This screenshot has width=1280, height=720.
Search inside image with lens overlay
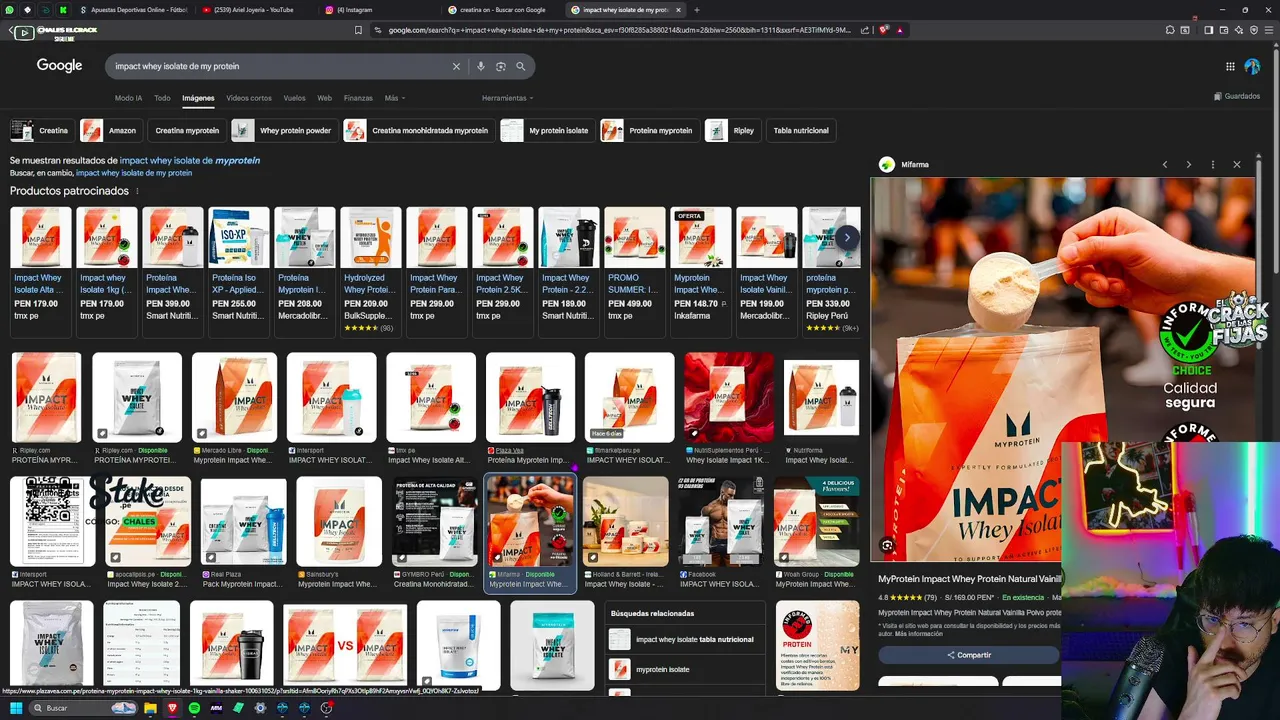click(x=887, y=545)
